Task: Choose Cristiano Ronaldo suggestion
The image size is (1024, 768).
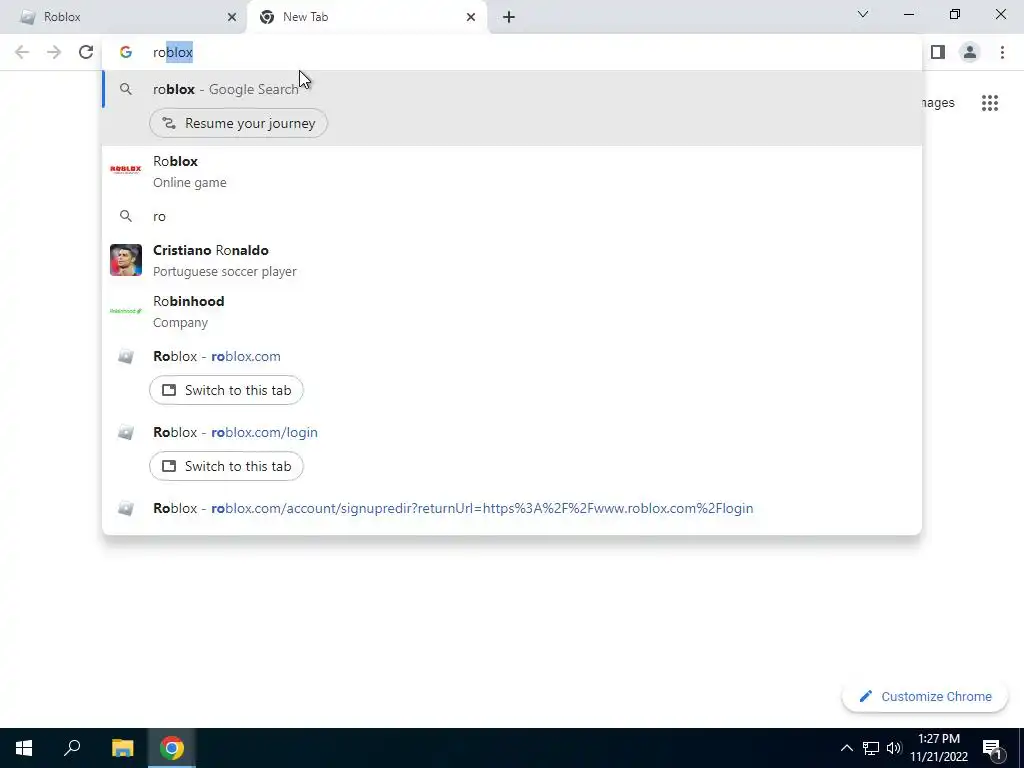Action: (x=512, y=260)
